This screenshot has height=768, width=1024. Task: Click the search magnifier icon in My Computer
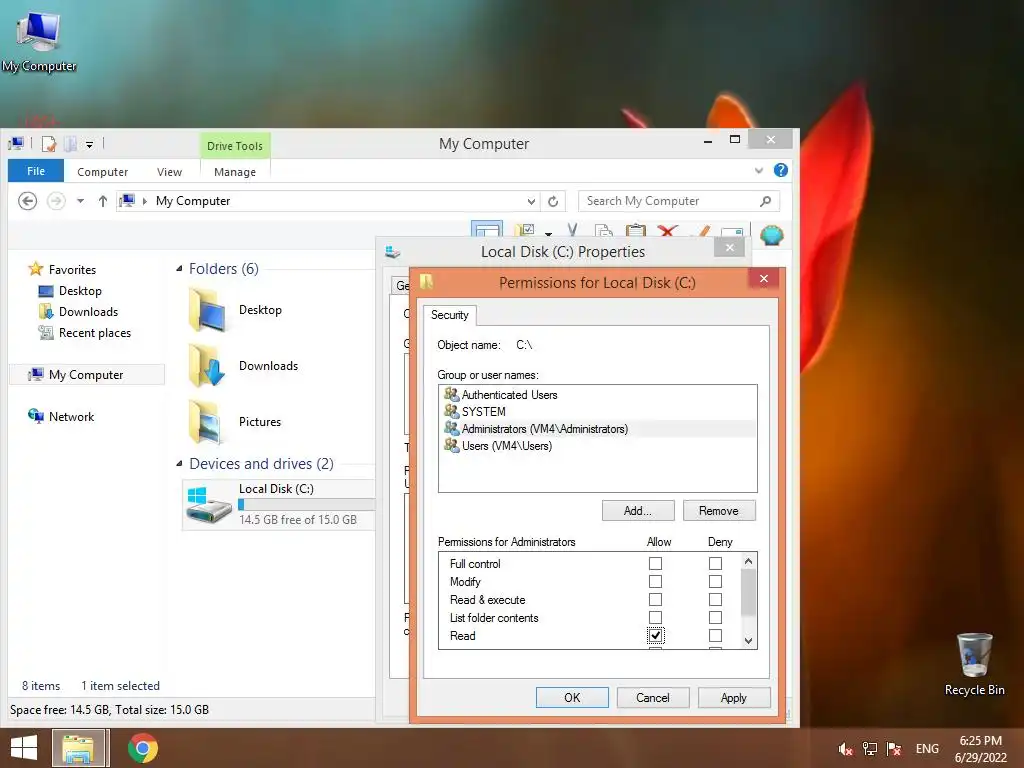765,201
